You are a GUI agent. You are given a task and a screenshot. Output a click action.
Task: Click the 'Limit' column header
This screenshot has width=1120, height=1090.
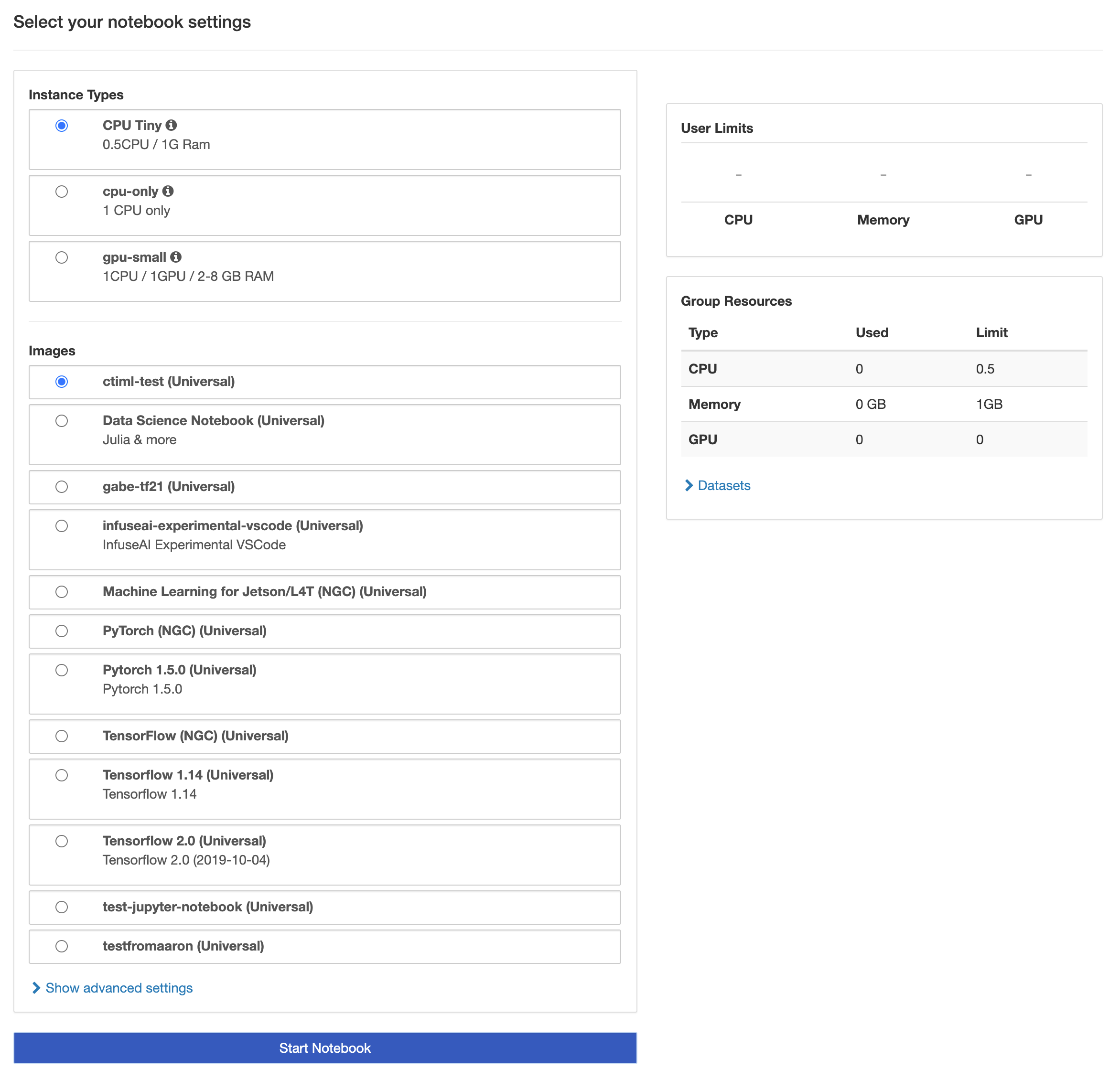pos(992,332)
